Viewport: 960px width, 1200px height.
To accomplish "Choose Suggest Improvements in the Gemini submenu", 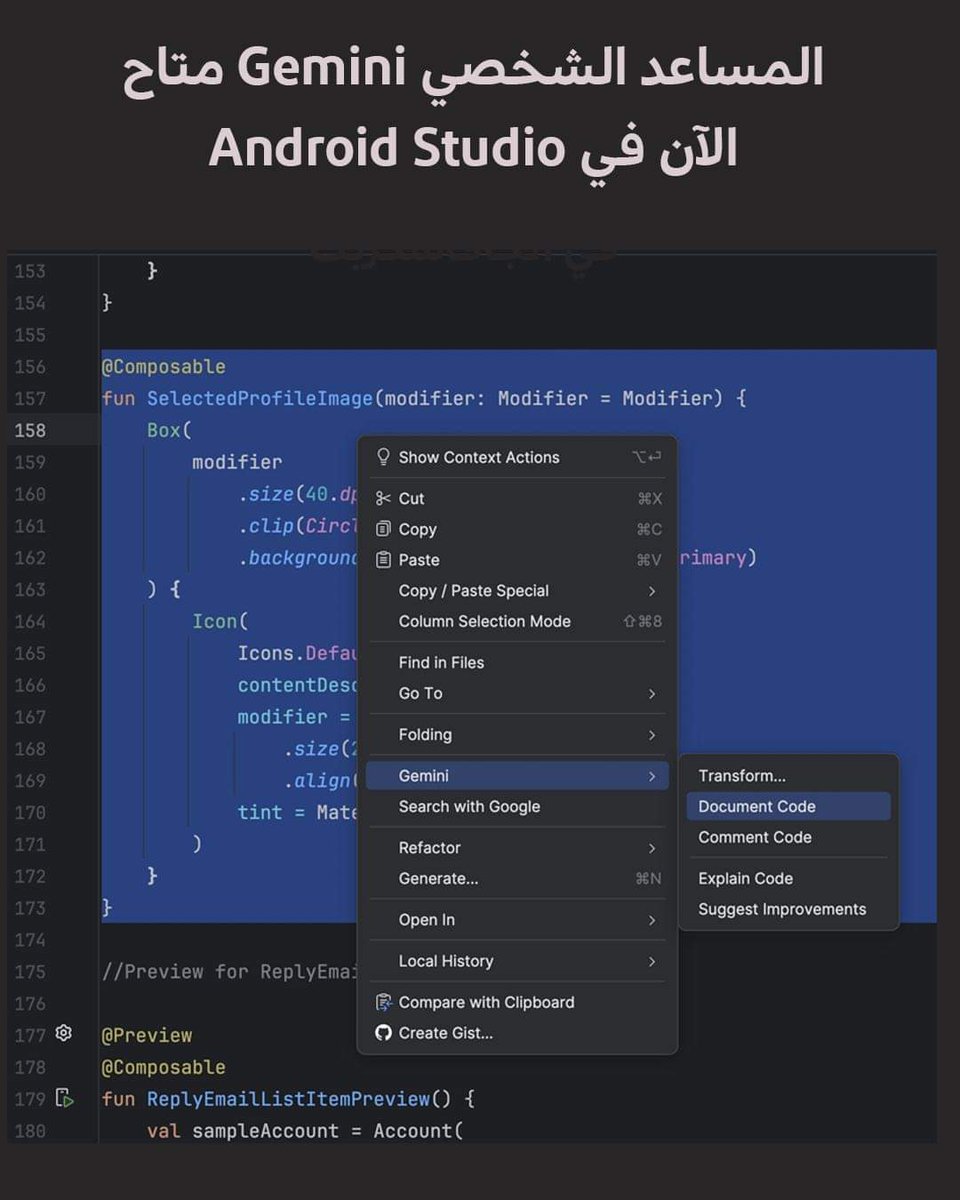I will pos(788,909).
